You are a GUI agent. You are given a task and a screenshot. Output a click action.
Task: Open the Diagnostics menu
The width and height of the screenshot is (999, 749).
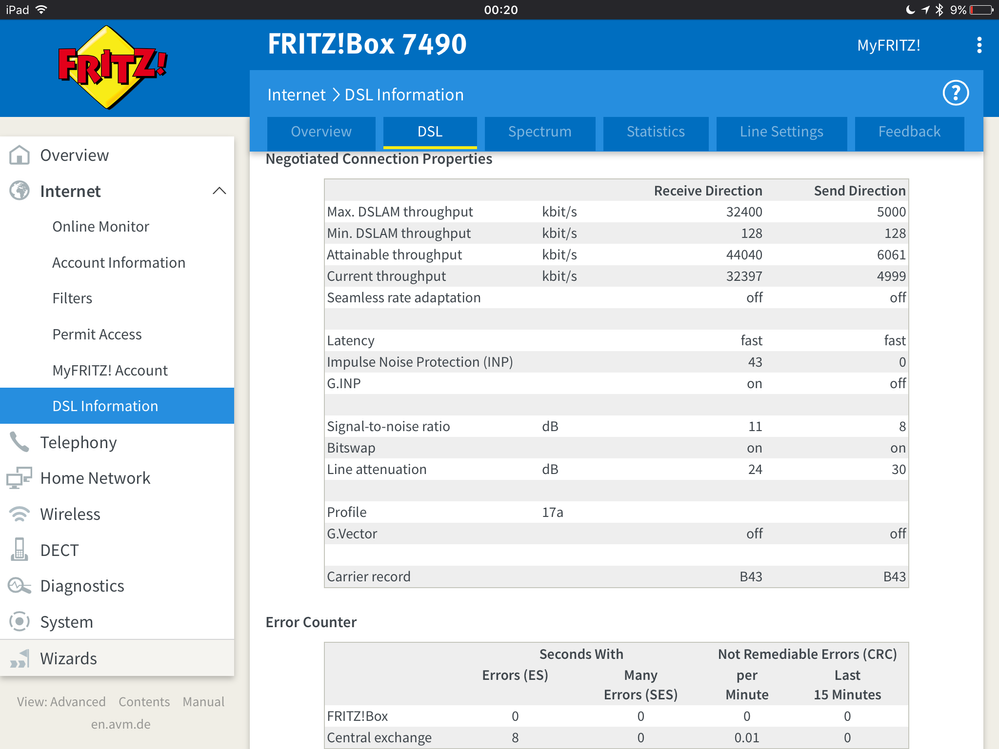click(x=82, y=585)
